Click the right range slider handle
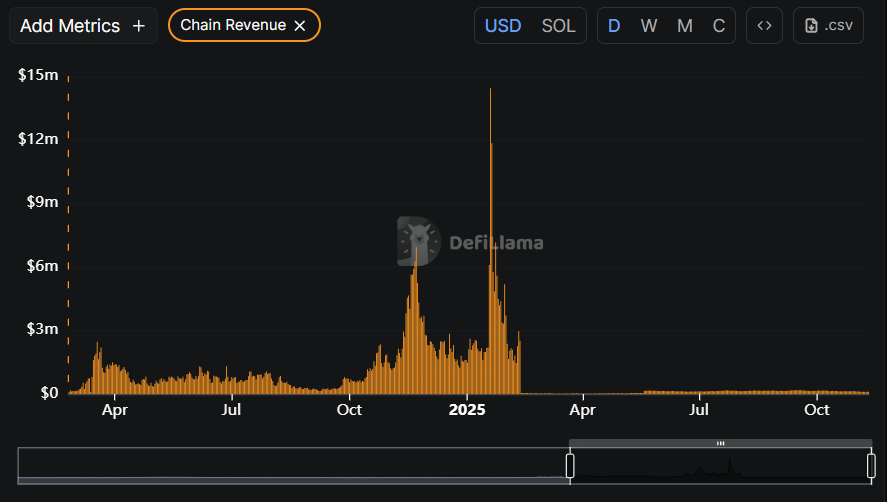The width and height of the screenshot is (887, 502). point(871,466)
